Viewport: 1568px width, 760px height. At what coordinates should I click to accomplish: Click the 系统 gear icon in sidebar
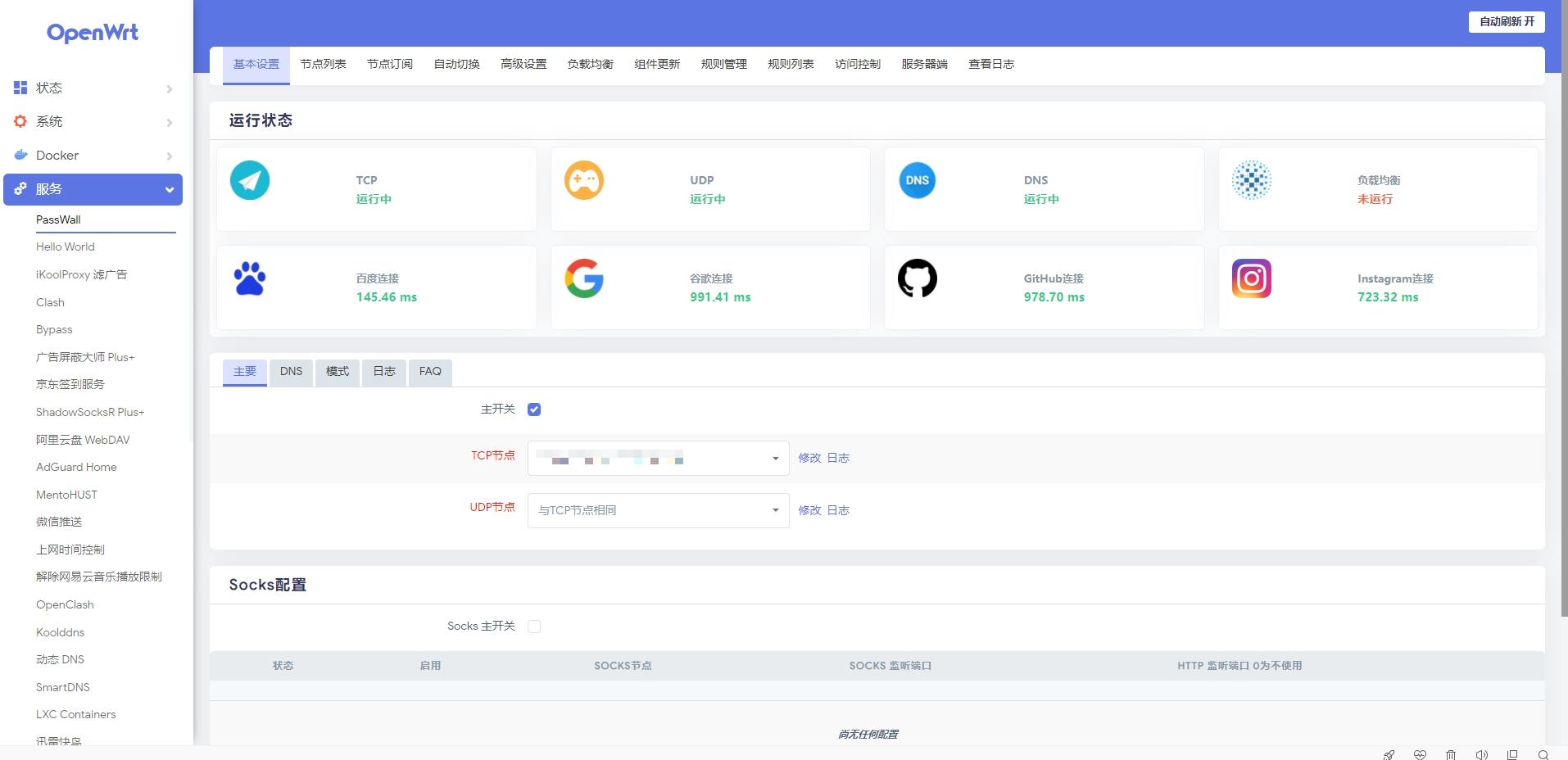pos(20,121)
